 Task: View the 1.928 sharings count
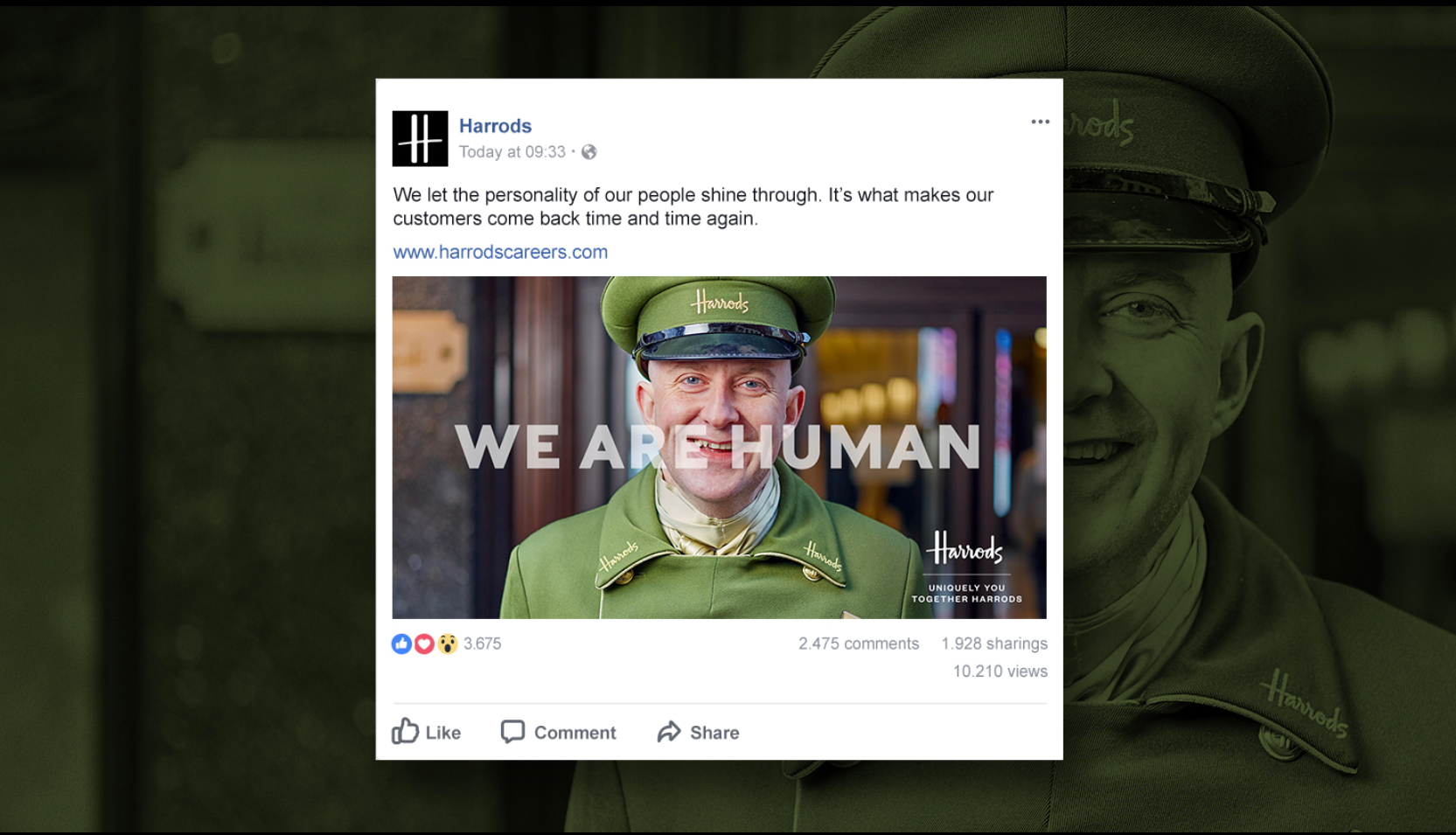pyautogui.click(x=994, y=644)
